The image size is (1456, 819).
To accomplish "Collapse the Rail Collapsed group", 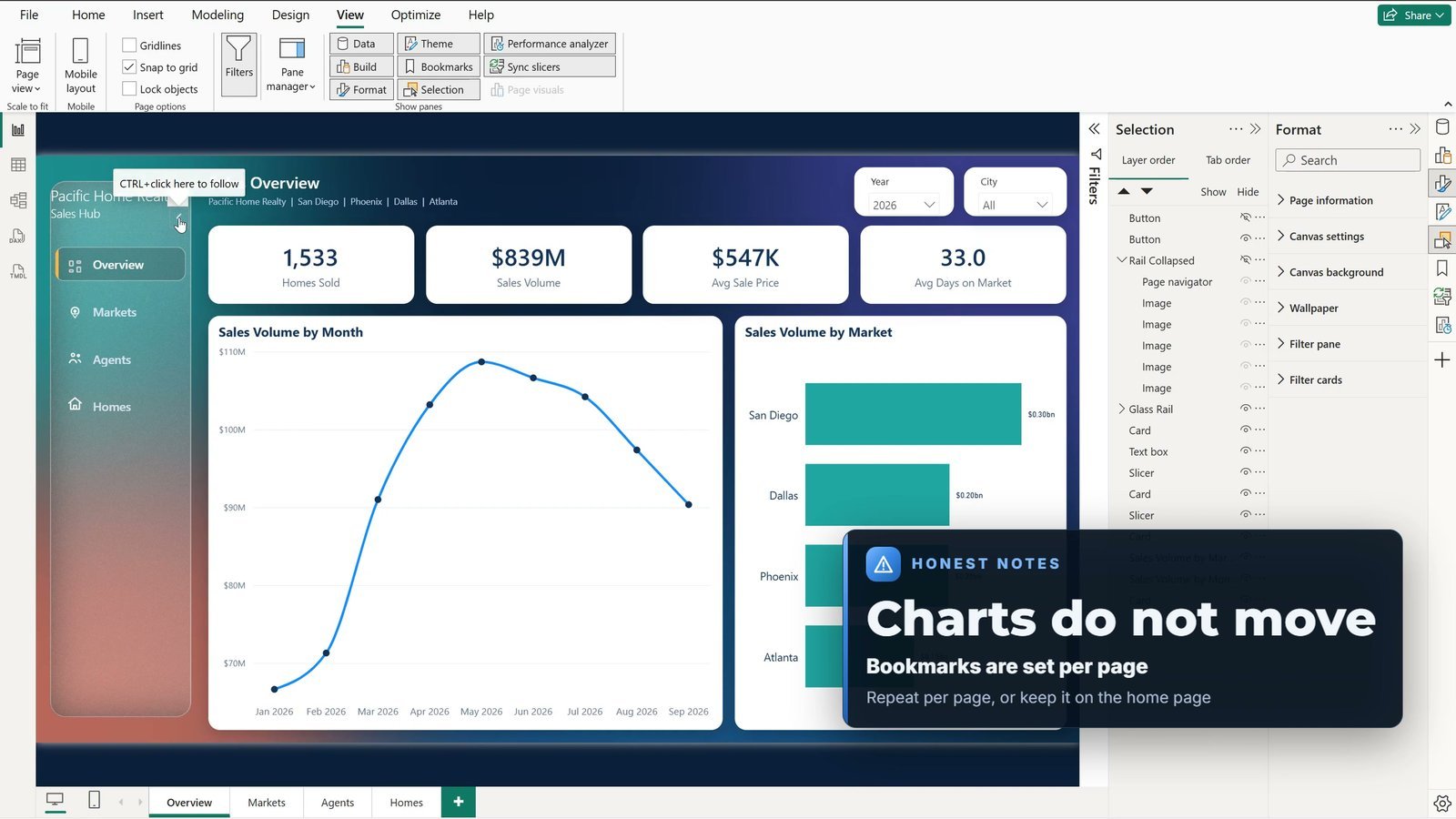I will tap(1122, 260).
